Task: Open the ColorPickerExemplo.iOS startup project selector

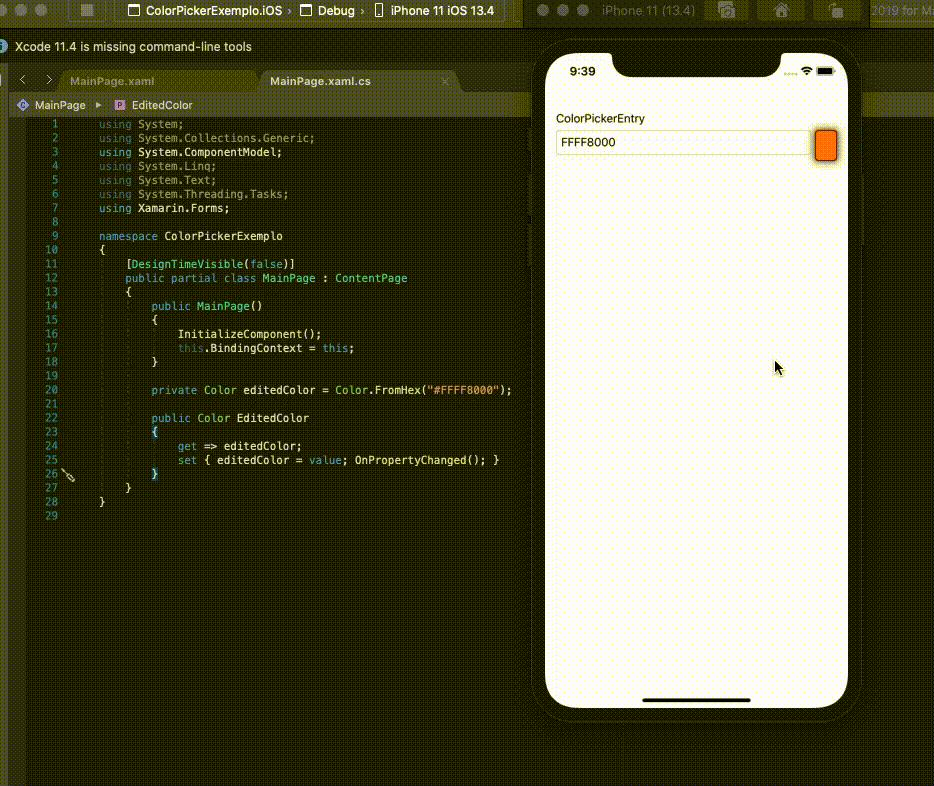Action: point(206,11)
